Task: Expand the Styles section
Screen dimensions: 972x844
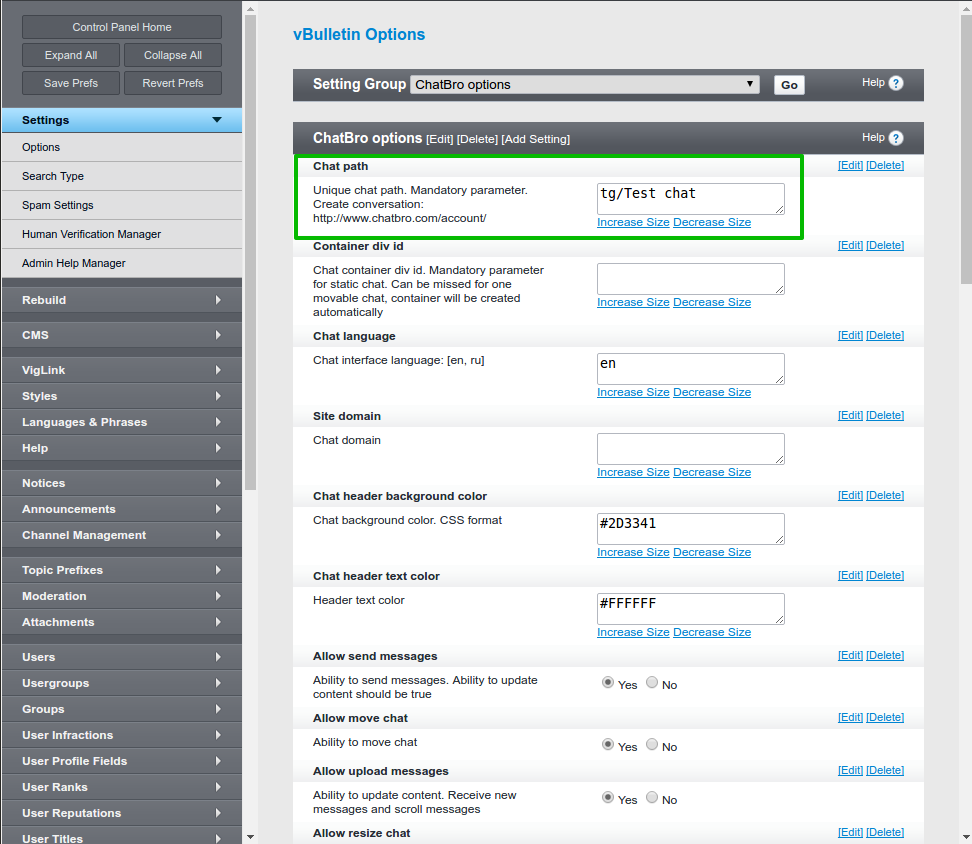Action: 122,396
